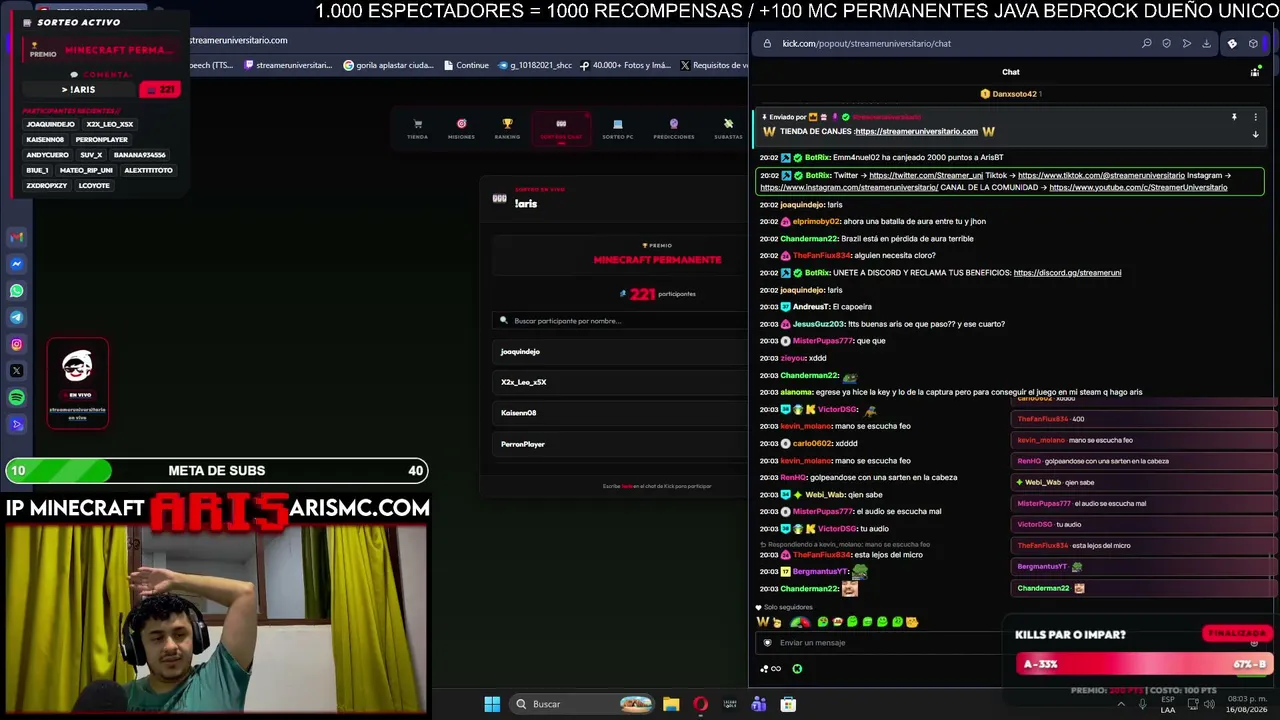Click AndreusT username in chat
The height and width of the screenshot is (720, 1280).
point(811,307)
